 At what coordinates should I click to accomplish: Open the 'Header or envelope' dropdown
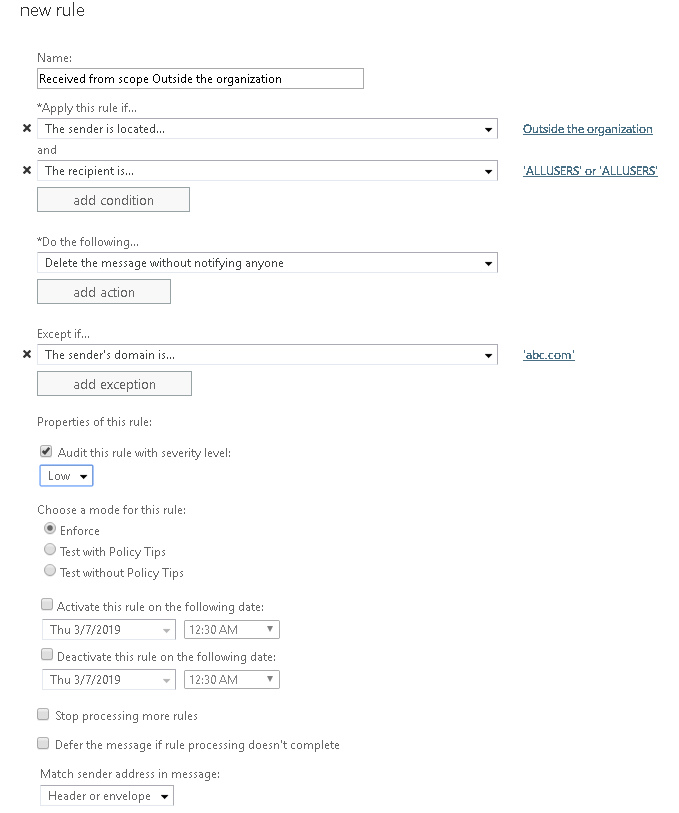coord(106,796)
